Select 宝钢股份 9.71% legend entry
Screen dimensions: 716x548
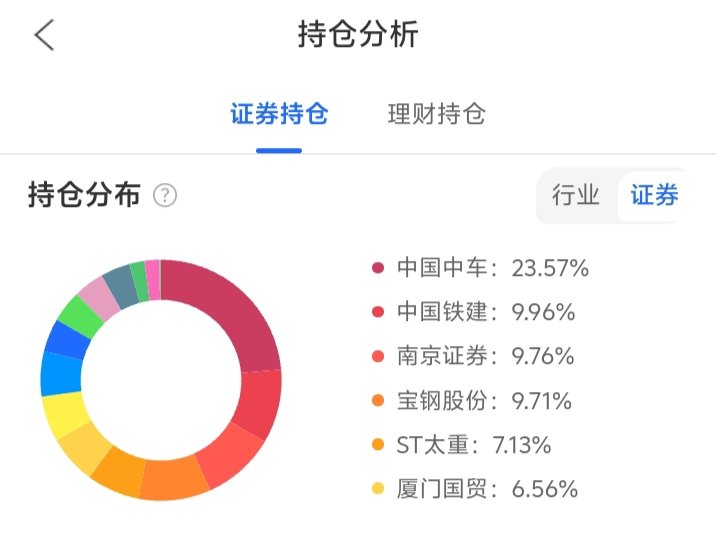pyautogui.click(x=484, y=401)
